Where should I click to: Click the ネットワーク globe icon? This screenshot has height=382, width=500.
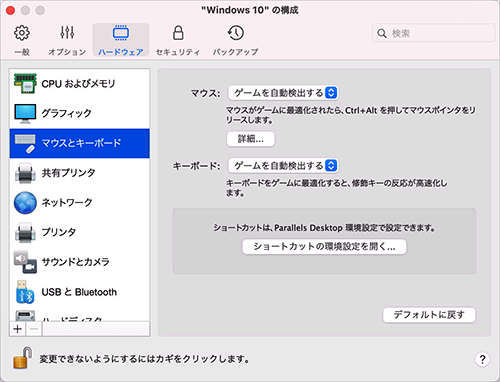[25, 203]
